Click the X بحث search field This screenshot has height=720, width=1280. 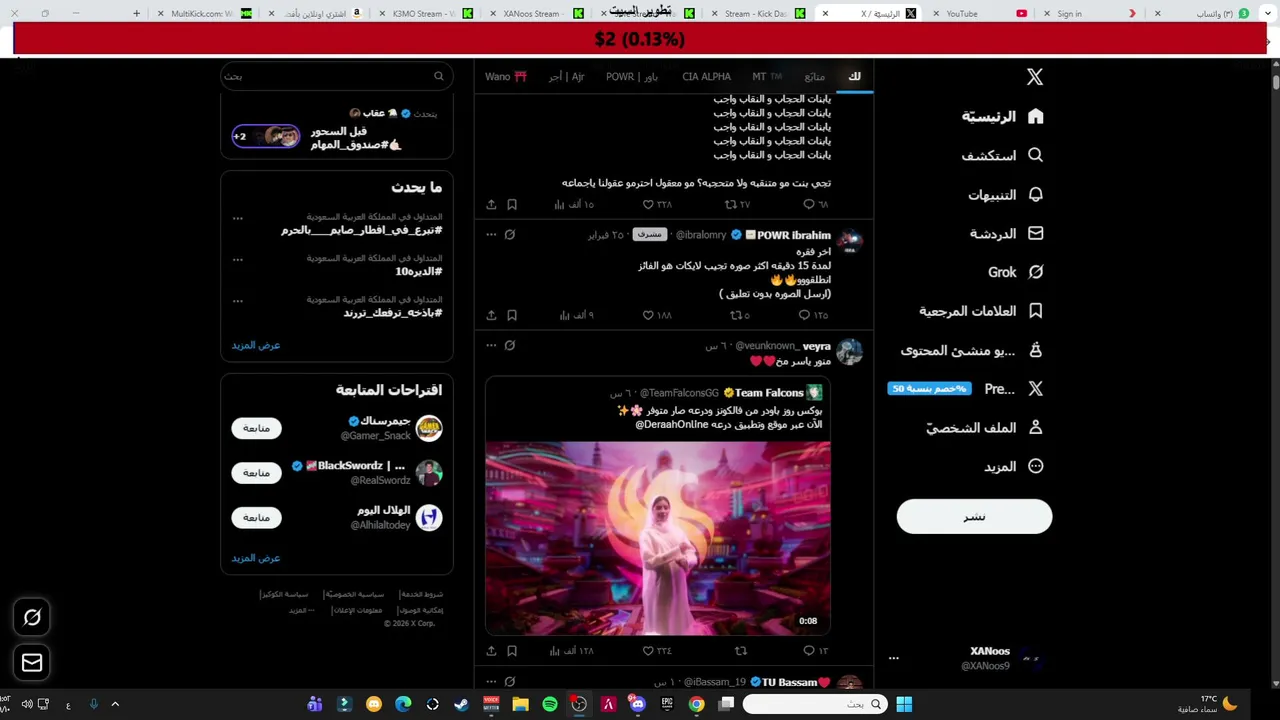pyautogui.click(x=336, y=76)
